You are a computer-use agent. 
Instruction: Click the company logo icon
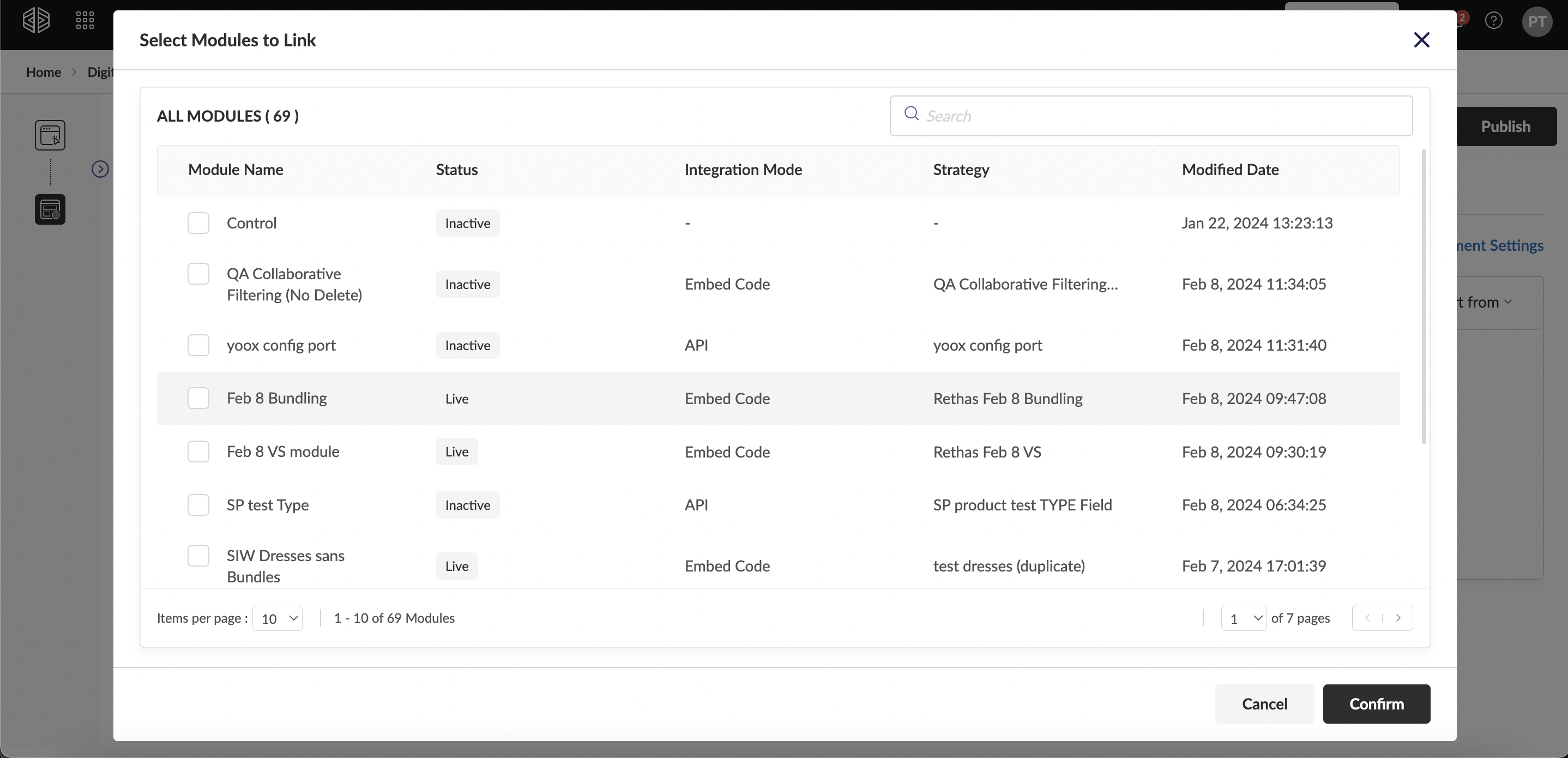(36, 21)
